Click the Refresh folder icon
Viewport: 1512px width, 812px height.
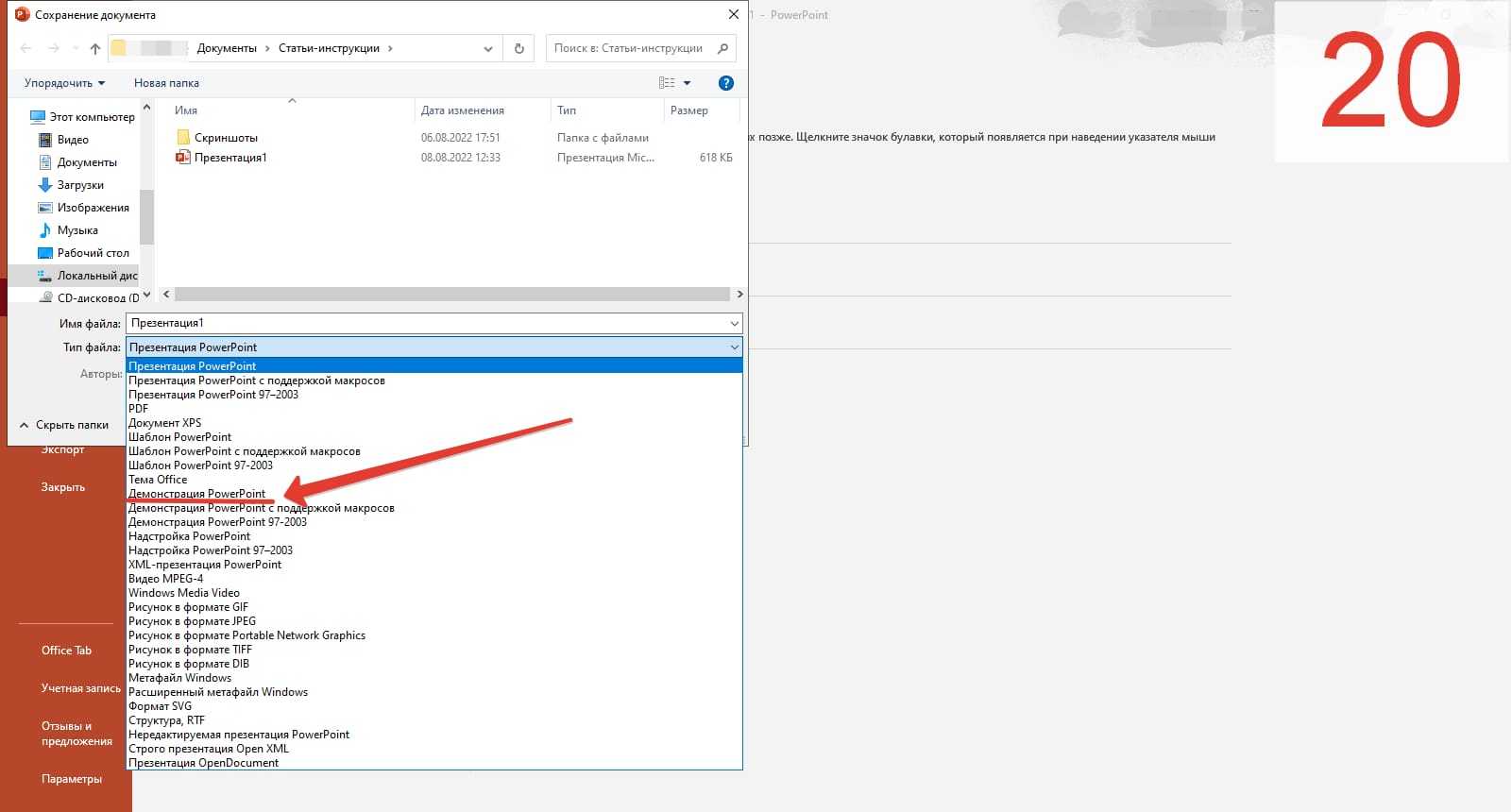[x=518, y=49]
